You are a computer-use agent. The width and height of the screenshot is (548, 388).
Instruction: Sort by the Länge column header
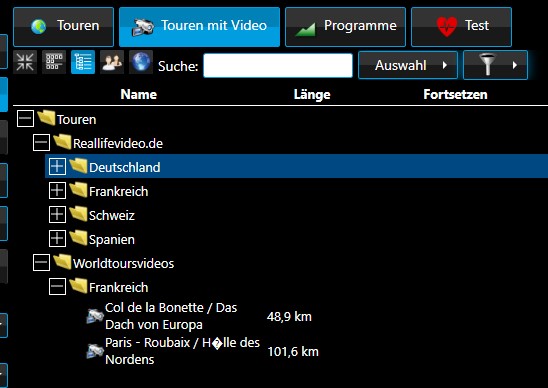point(312,94)
